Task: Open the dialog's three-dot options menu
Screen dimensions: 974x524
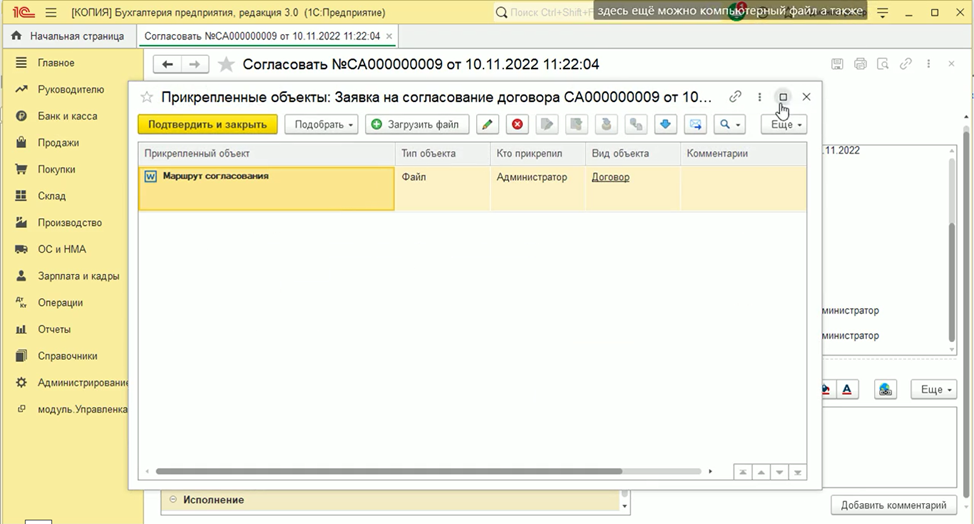Action: (x=759, y=97)
